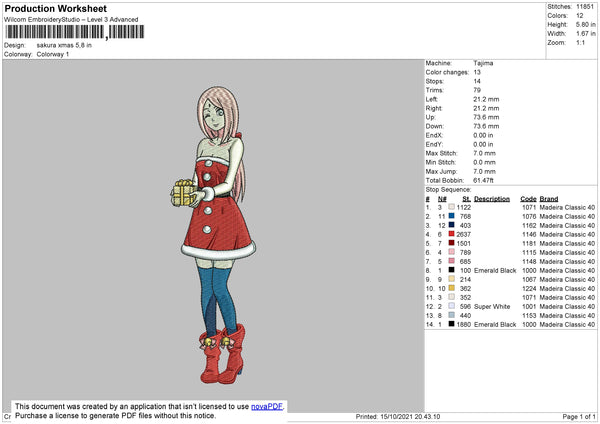
Task: Click 'Madeira Classic 40' in stop row 1
Action: tap(567, 207)
